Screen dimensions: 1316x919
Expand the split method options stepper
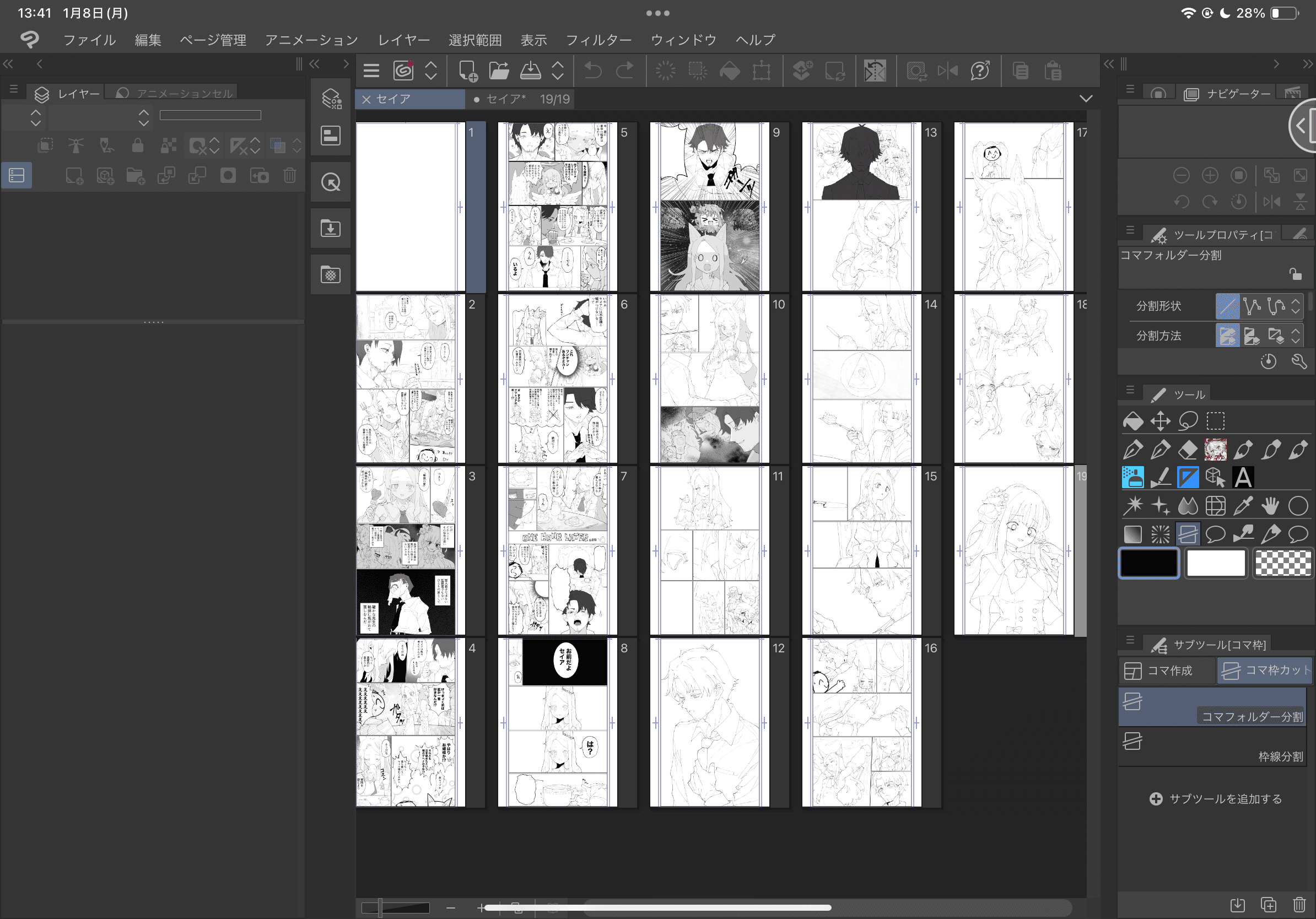[1296, 336]
